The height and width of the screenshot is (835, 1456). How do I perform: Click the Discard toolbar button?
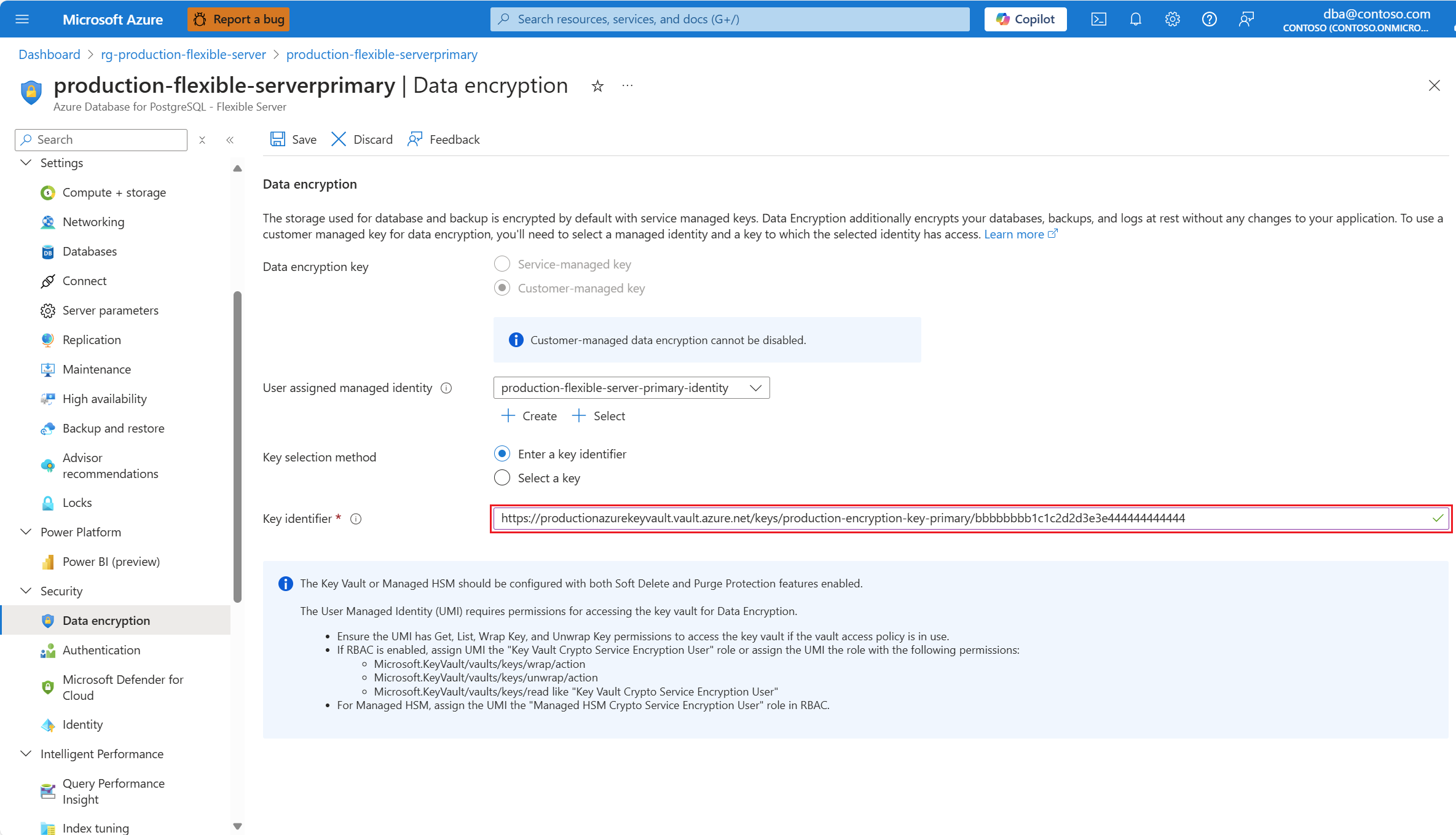362,139
